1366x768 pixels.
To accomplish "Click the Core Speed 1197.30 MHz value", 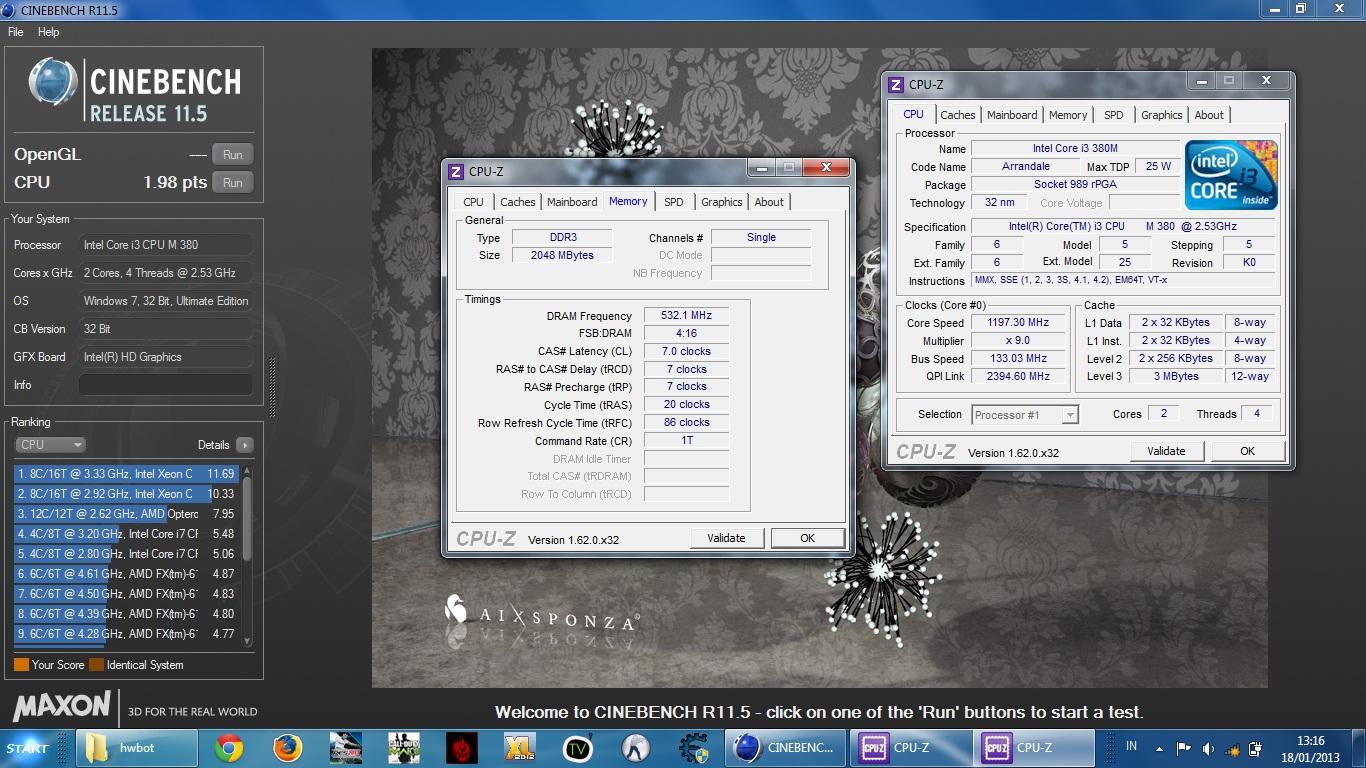I will pos(1020,323).
